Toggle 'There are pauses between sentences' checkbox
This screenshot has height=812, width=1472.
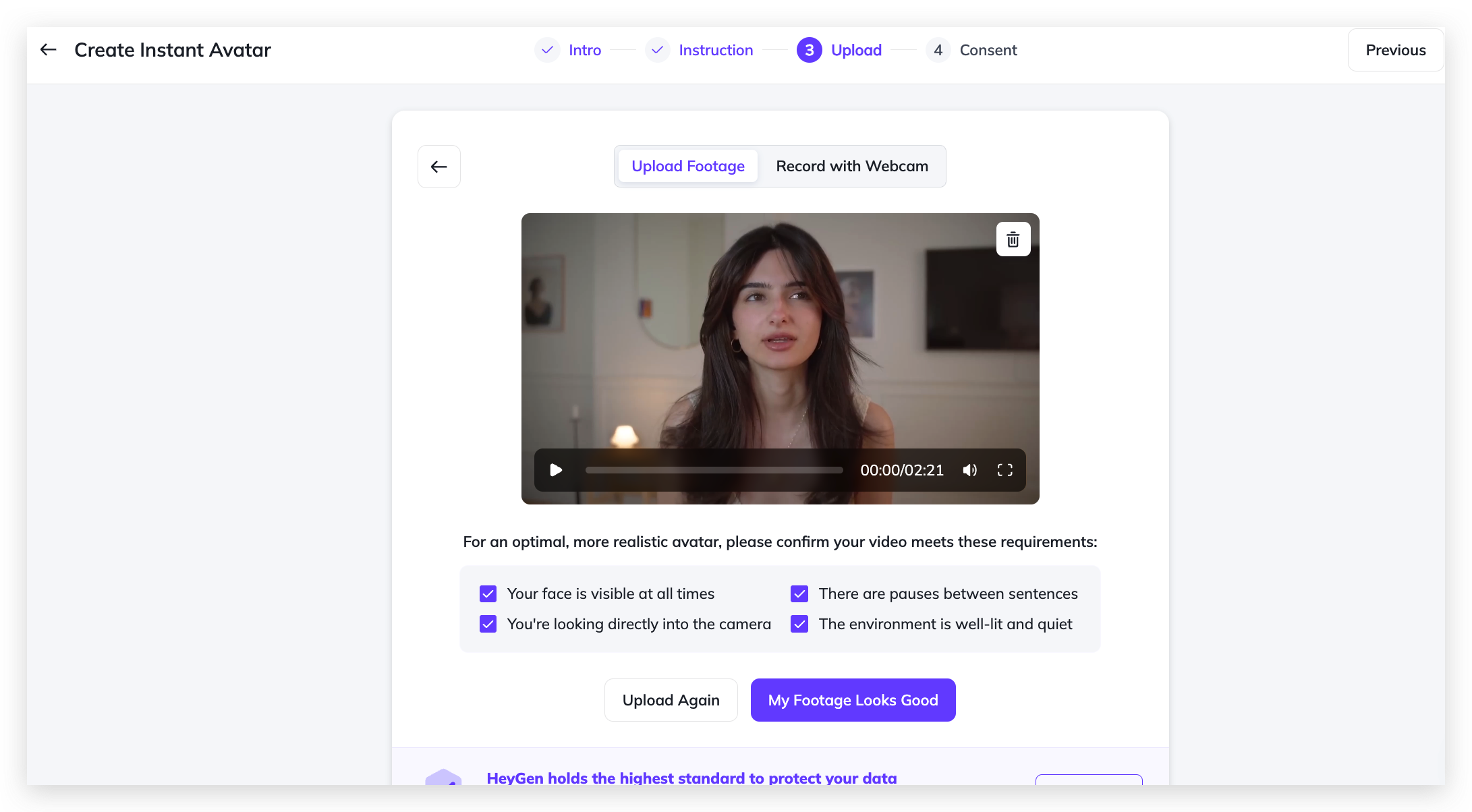pos(799,593)
